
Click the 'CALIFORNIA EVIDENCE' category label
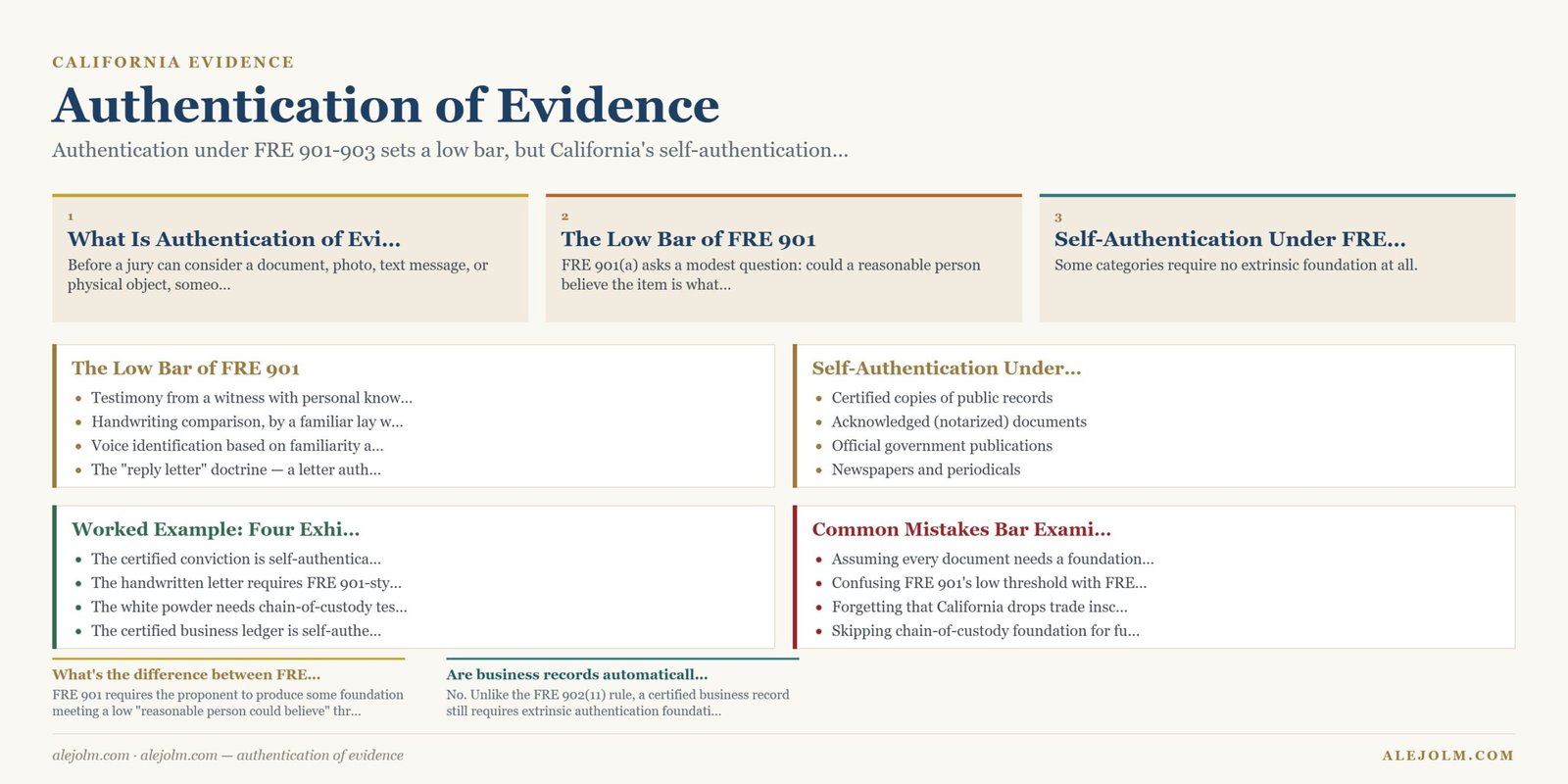point(173,62)
